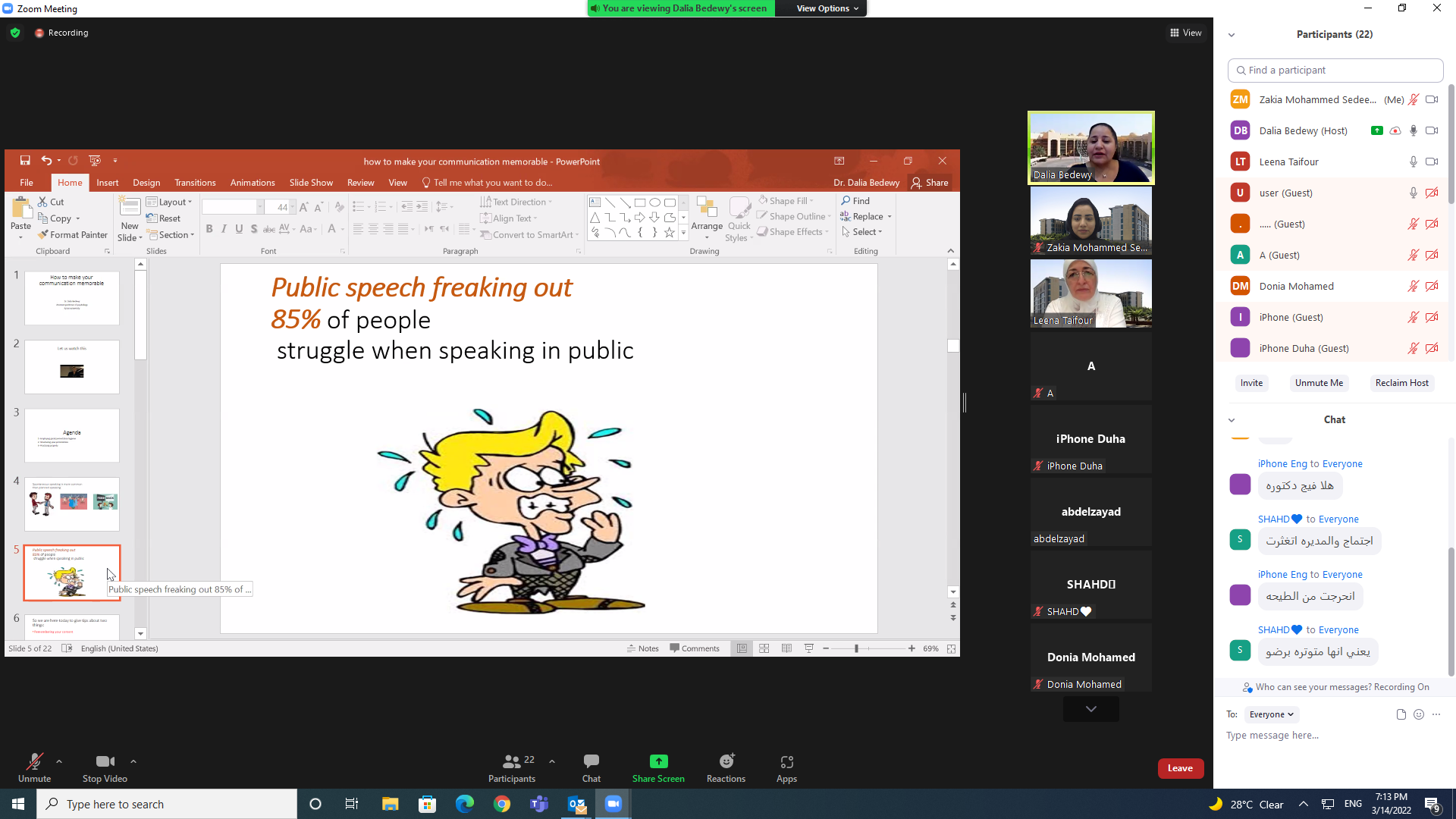Click the red Leave button

pos(1180,768)
